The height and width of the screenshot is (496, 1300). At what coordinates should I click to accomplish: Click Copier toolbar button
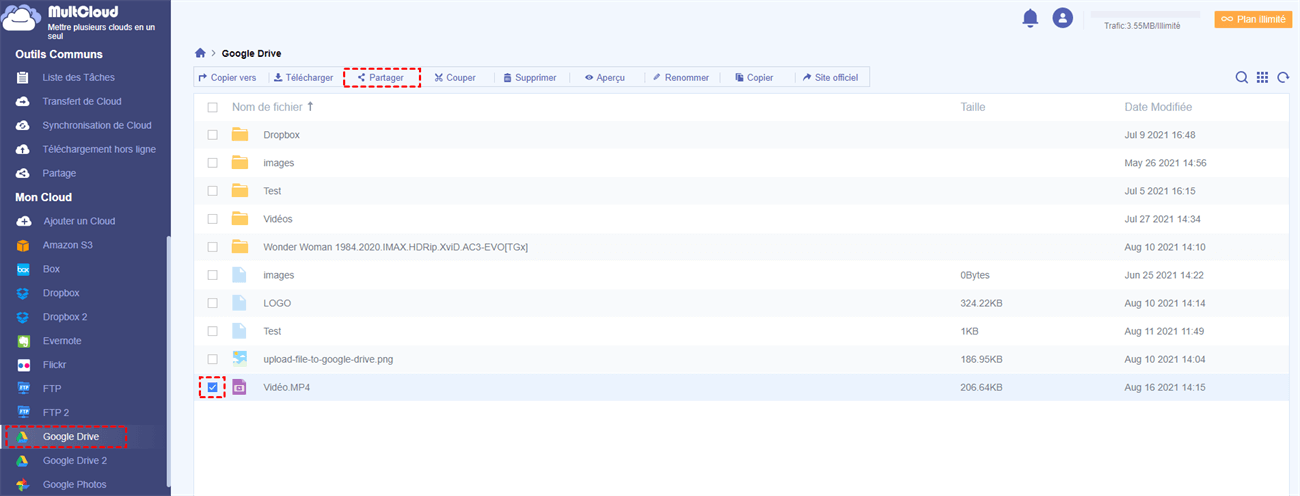pos(754,77)
